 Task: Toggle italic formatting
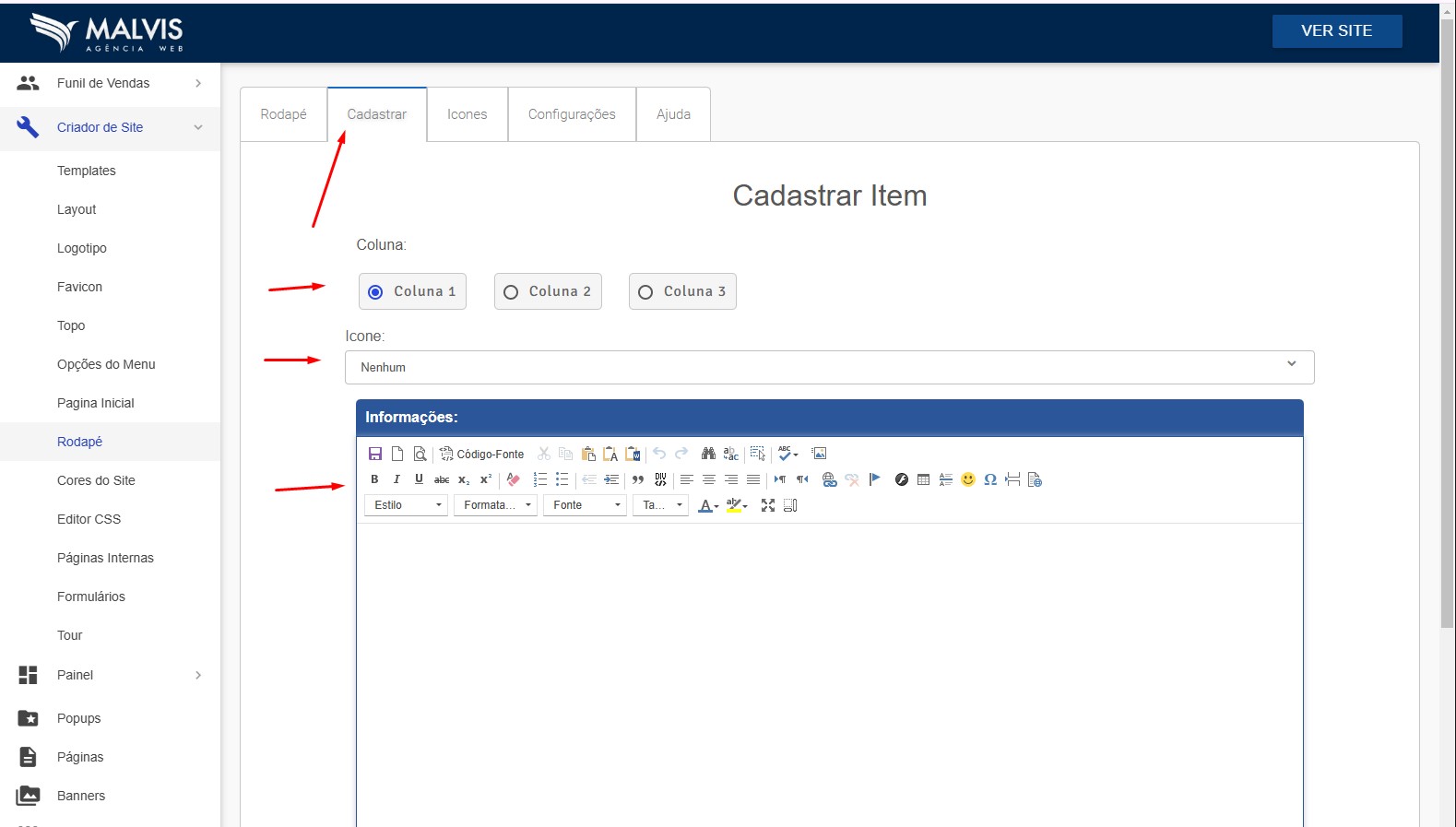click(x=397, y=479)
